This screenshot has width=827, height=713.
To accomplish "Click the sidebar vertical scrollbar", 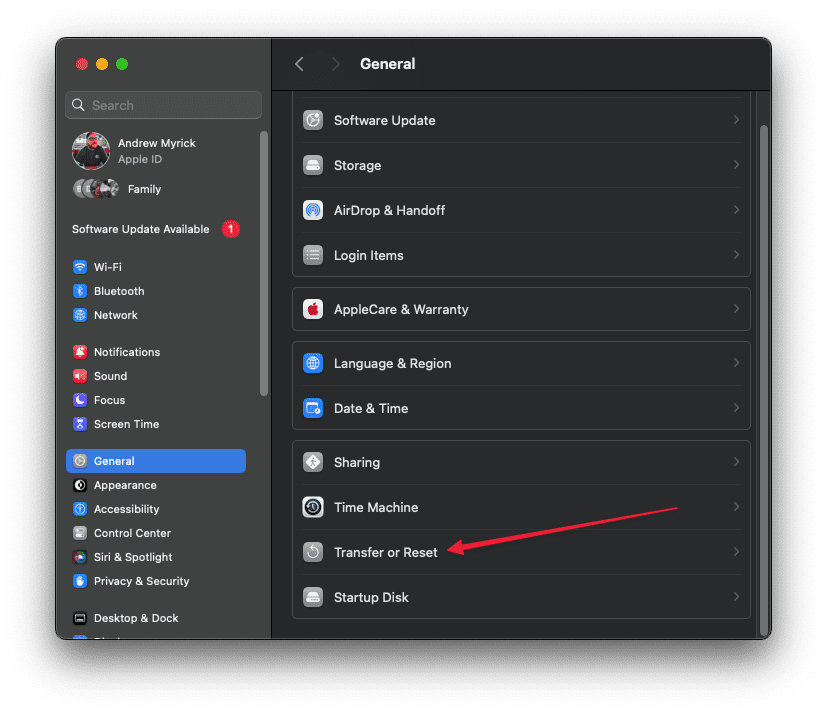I will (x=264, y=263).
